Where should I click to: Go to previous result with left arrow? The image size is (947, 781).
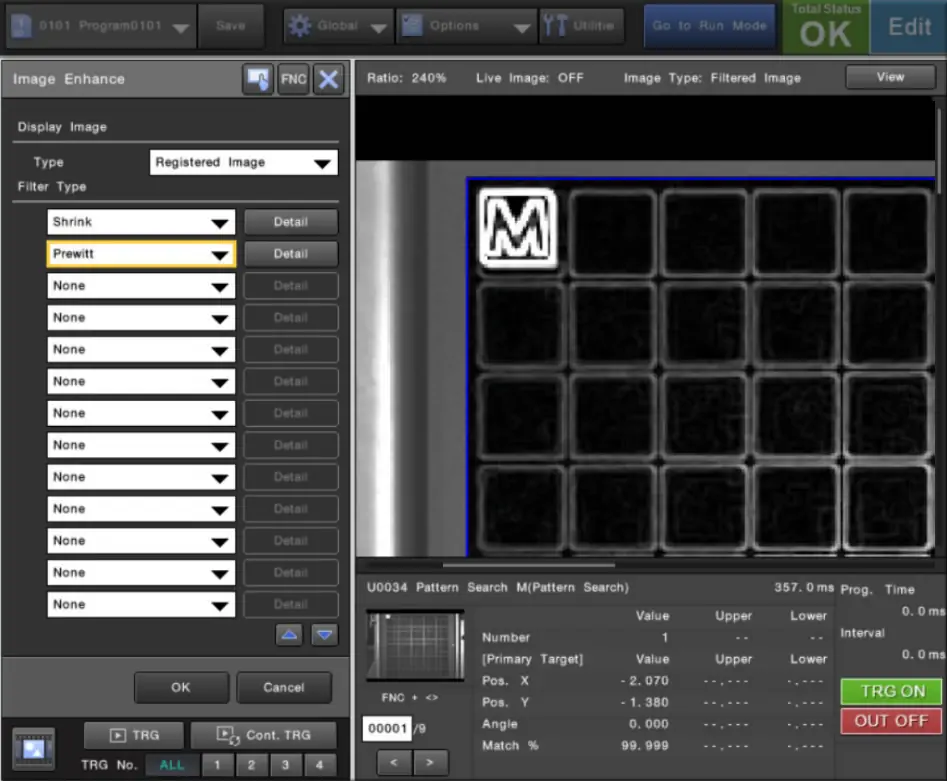(x=394, y=763)
